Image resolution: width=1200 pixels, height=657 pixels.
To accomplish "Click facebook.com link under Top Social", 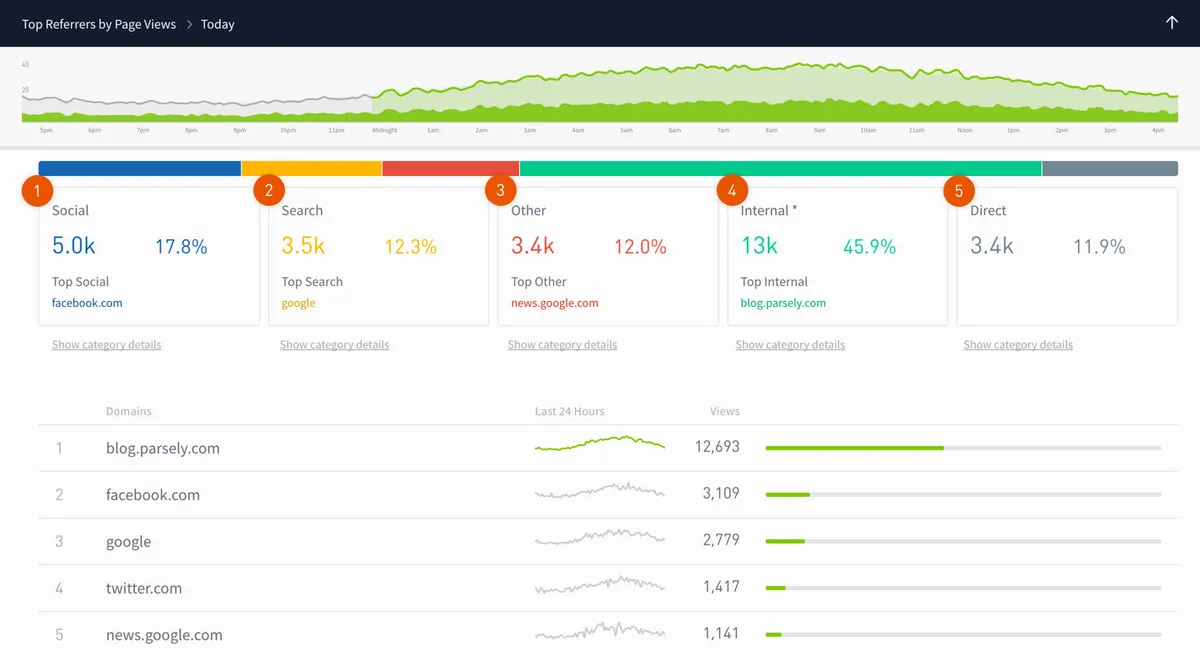I will coord(87,303).
